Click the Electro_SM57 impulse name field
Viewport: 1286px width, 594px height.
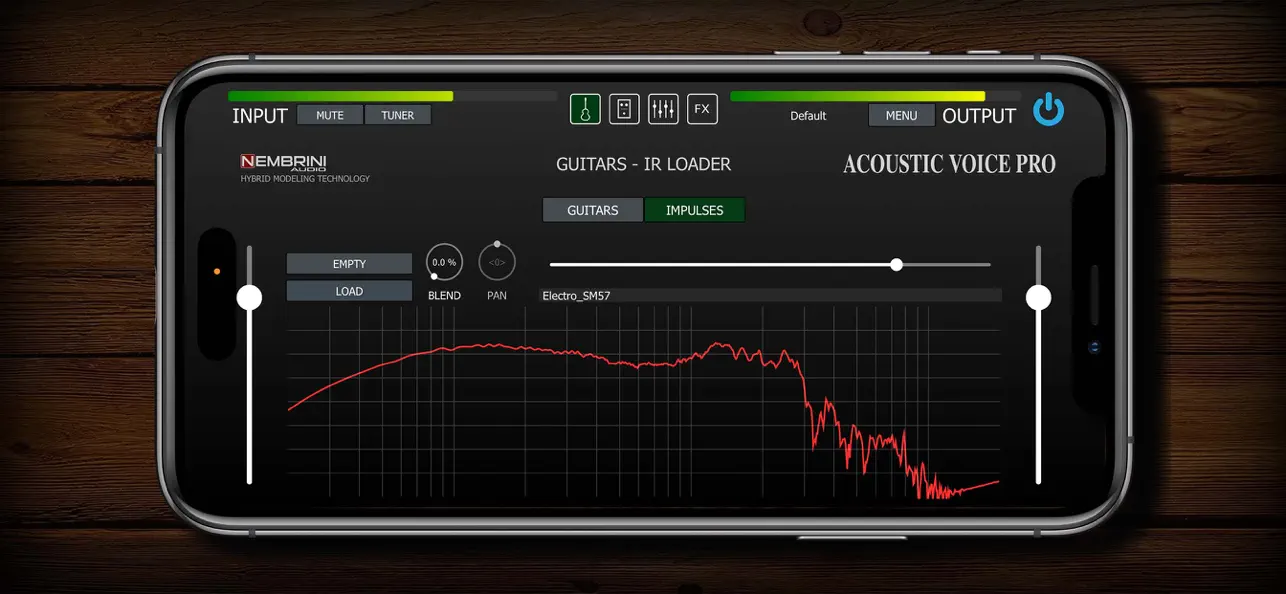point(770,295)
